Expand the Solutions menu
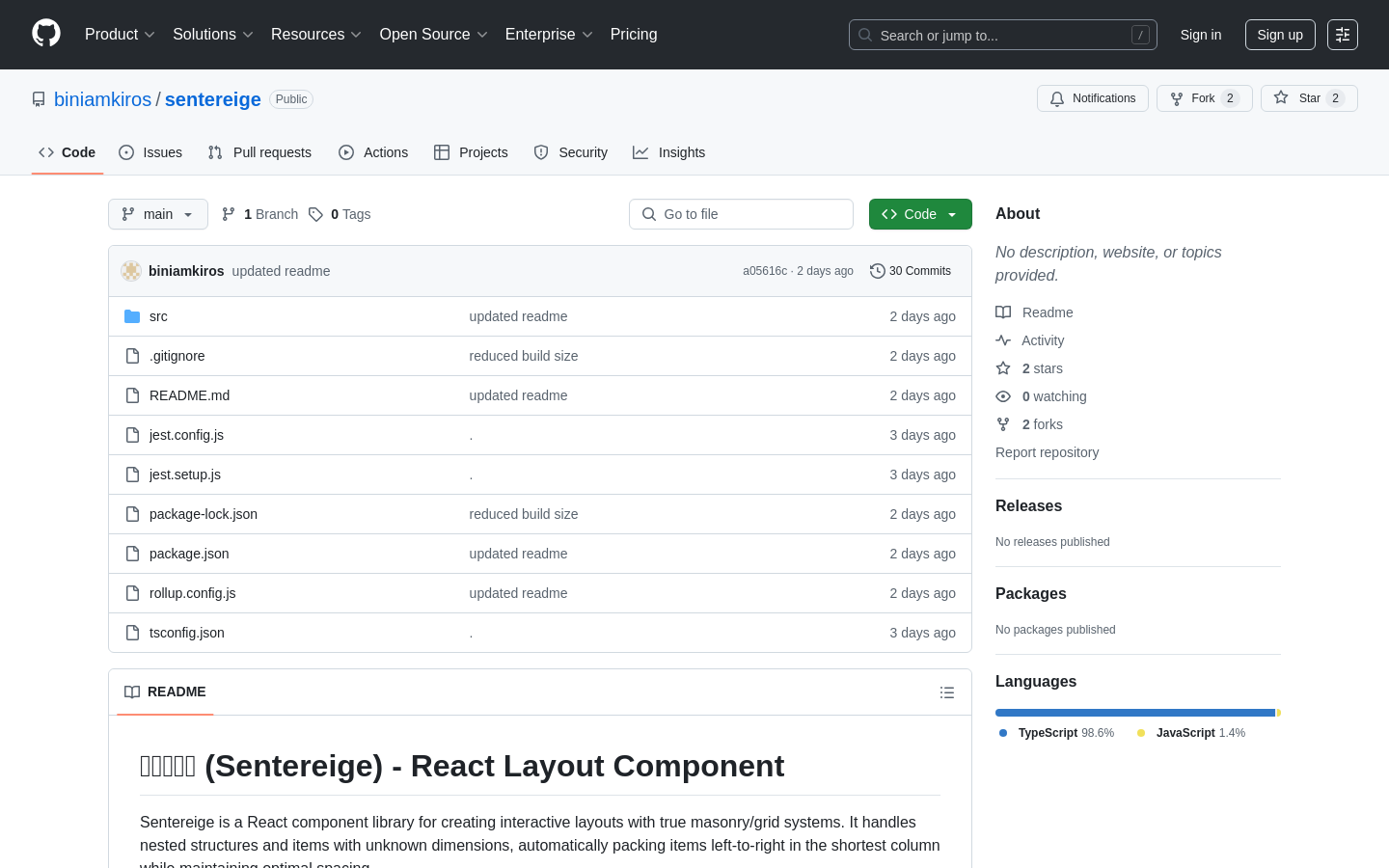 pyautogui.click(x=213, y=35)
